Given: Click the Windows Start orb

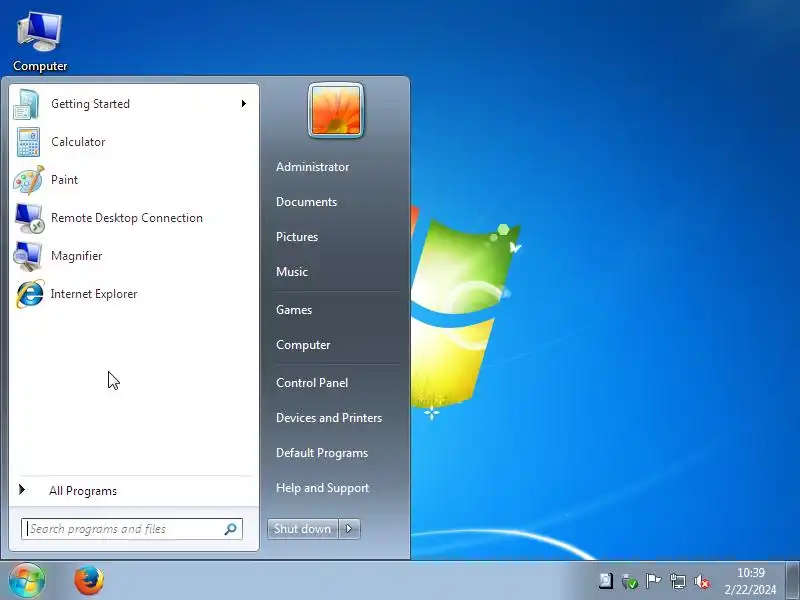Looking at the screenshot, I should click(x=27, y=581).
